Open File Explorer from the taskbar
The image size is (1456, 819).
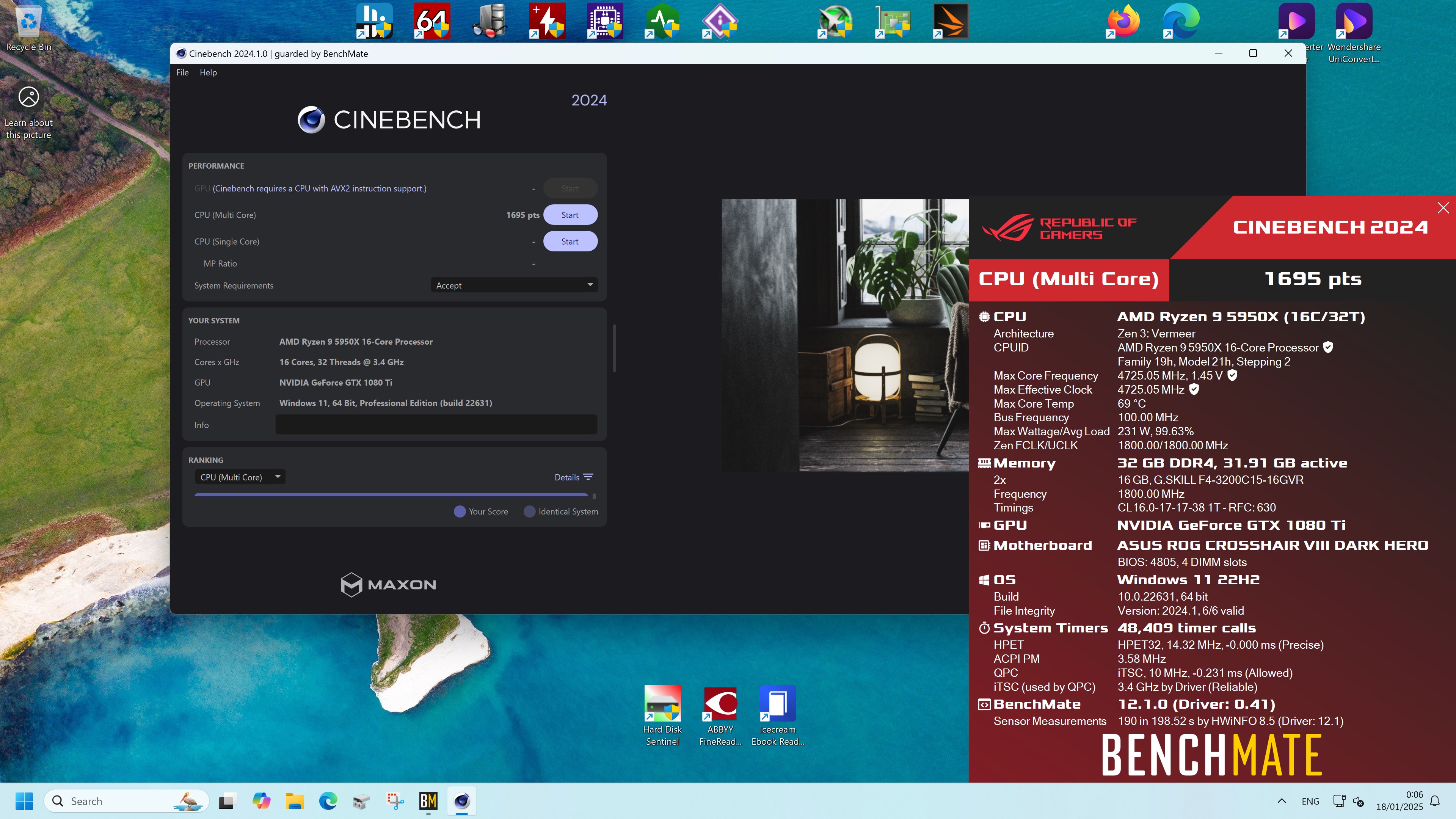point(295,801)
